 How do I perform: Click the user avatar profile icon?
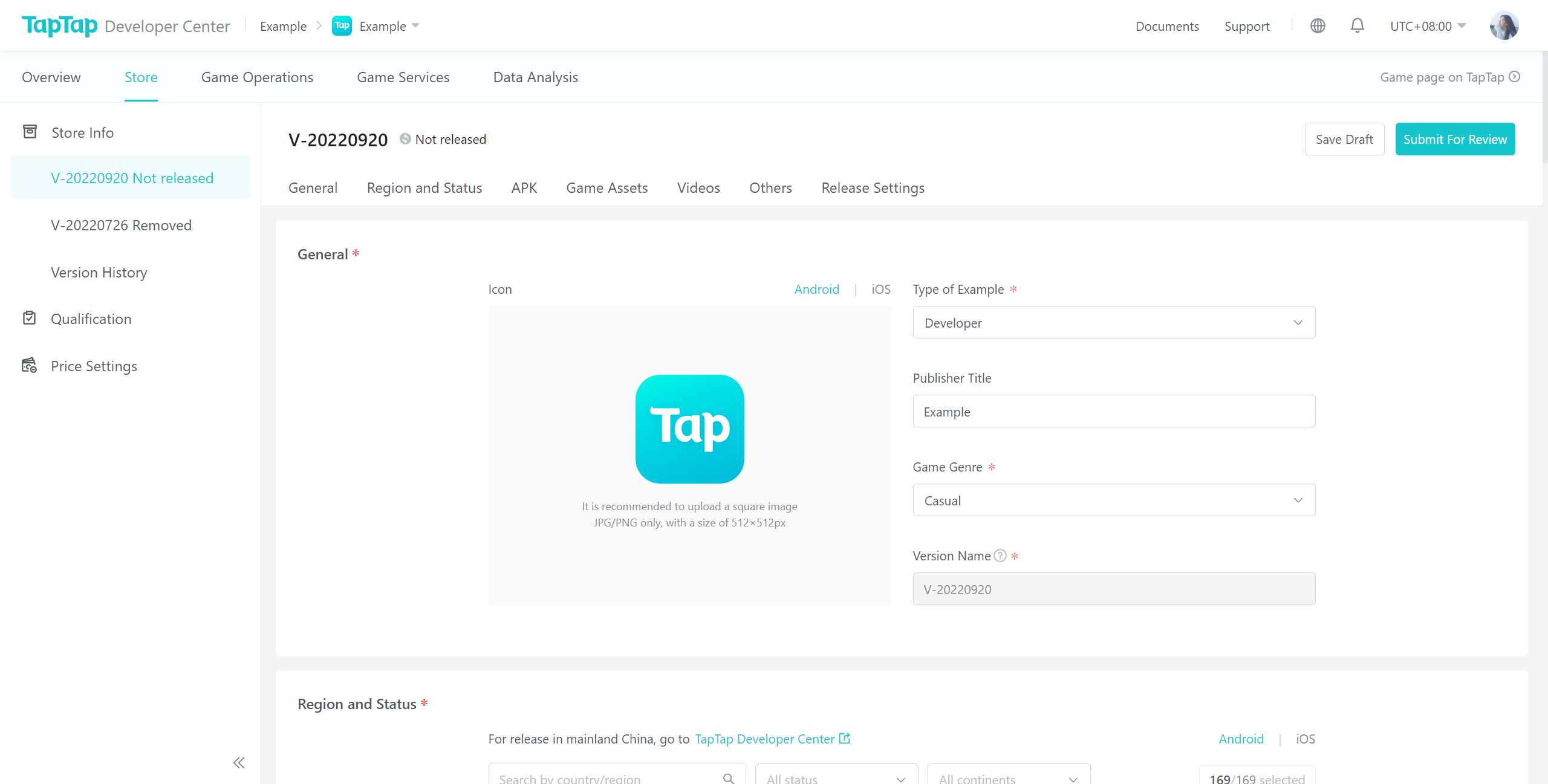pos(1505,25)
